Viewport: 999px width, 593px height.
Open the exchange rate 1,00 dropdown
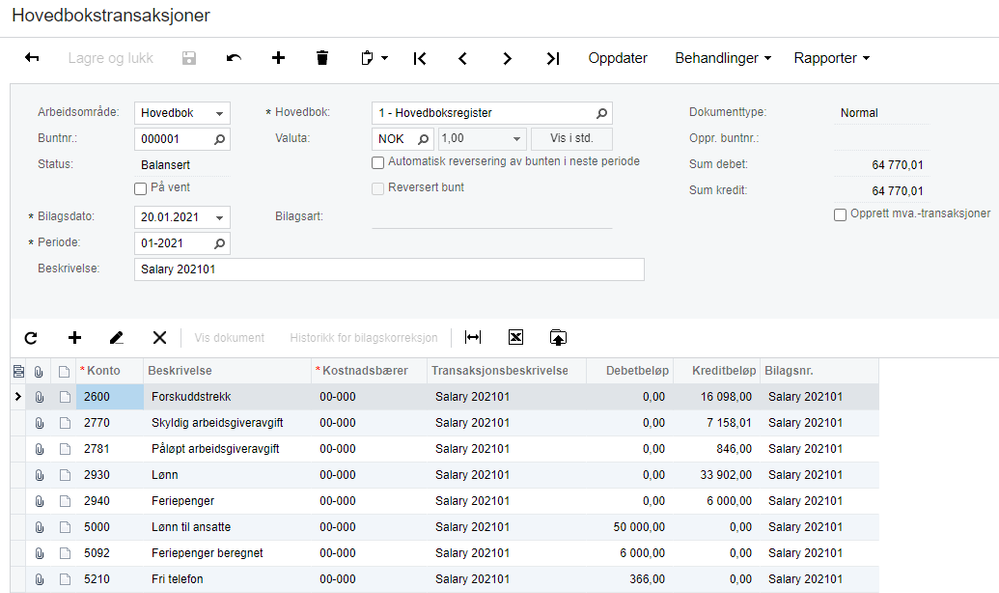coord(517,139)
